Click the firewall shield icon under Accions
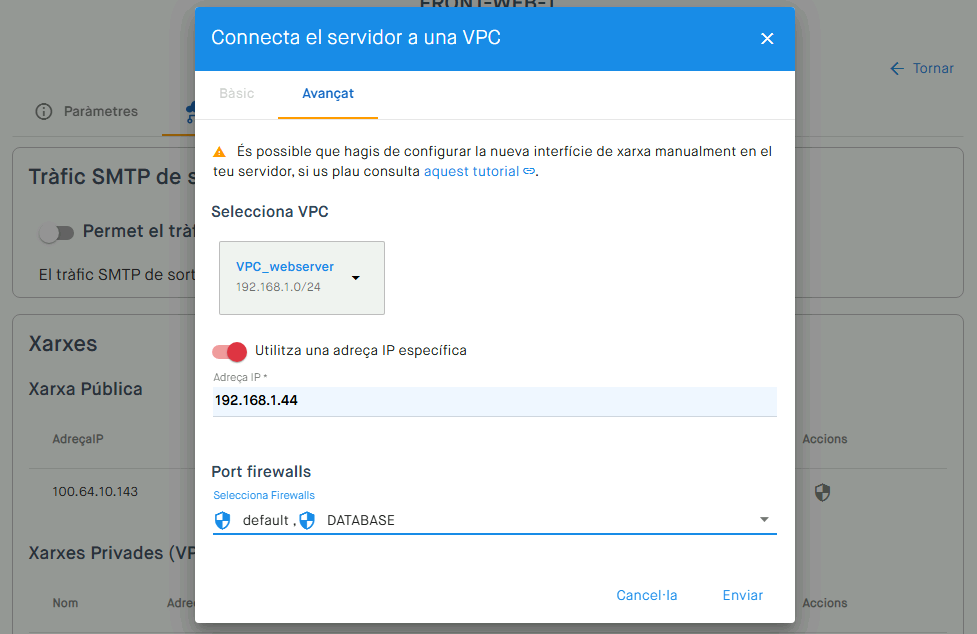 pos(822,493)
